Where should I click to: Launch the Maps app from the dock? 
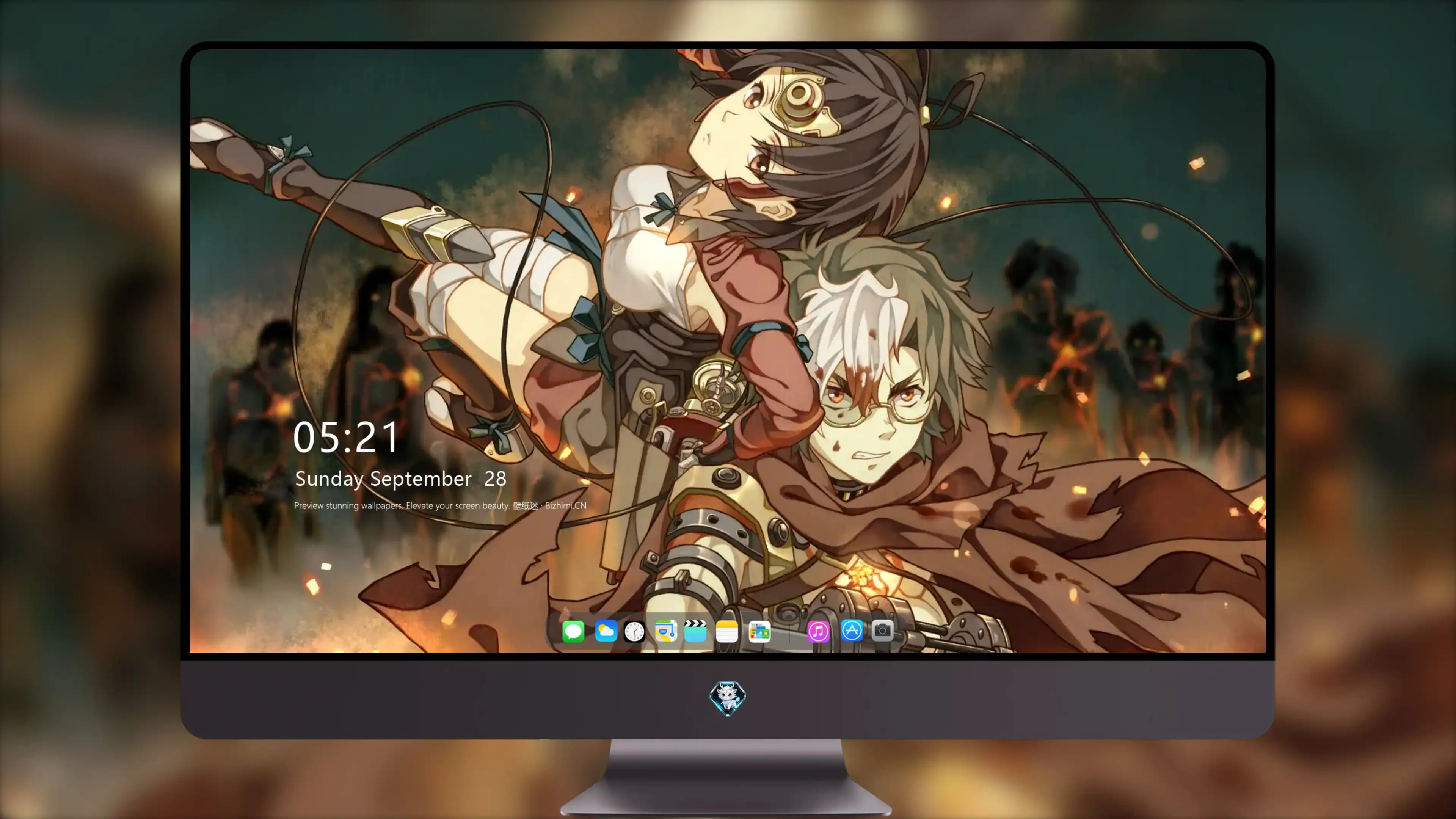(x=666, y=631)
